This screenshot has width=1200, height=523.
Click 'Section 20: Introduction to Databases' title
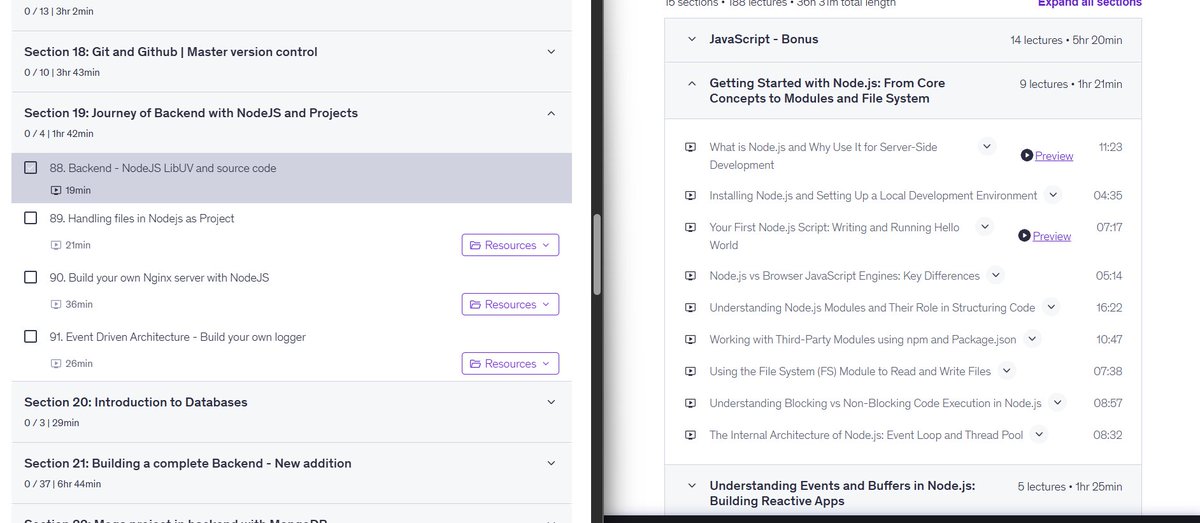coord(136,402)
